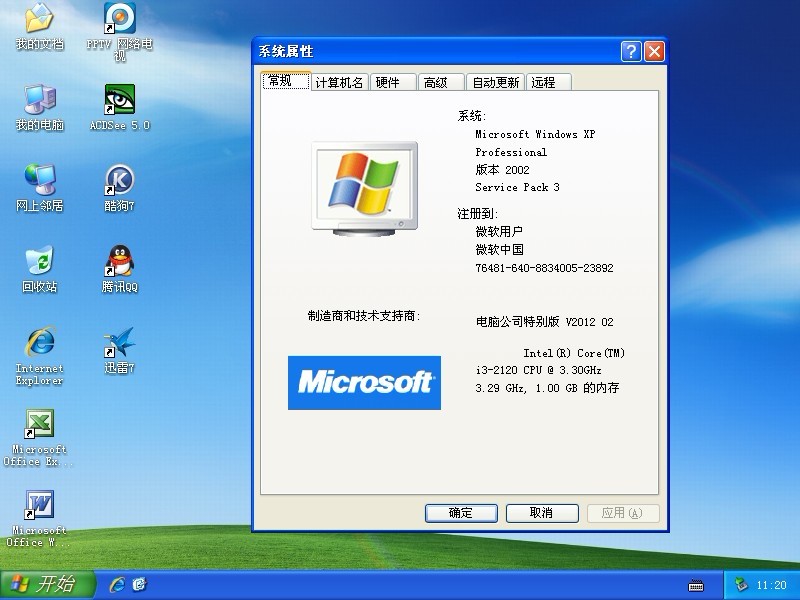The width and height of the screenshot is (800, 600).
Task: Click the ACDSee 5.0 shortcut icon
Action: point(119,108)
